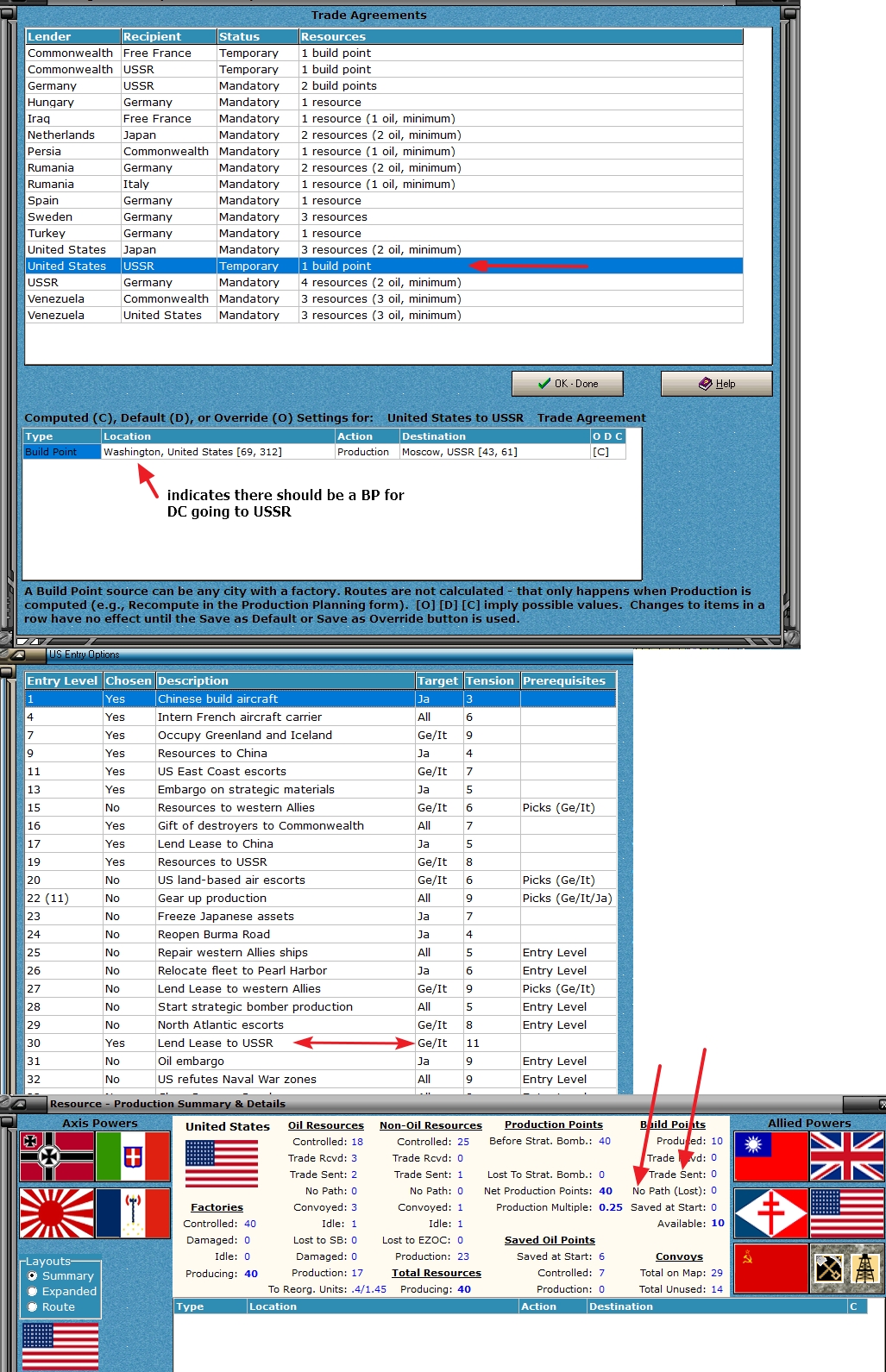Click the OK - Done button
The height and width of the screenshot is (1372, 886).
[568, 384]
